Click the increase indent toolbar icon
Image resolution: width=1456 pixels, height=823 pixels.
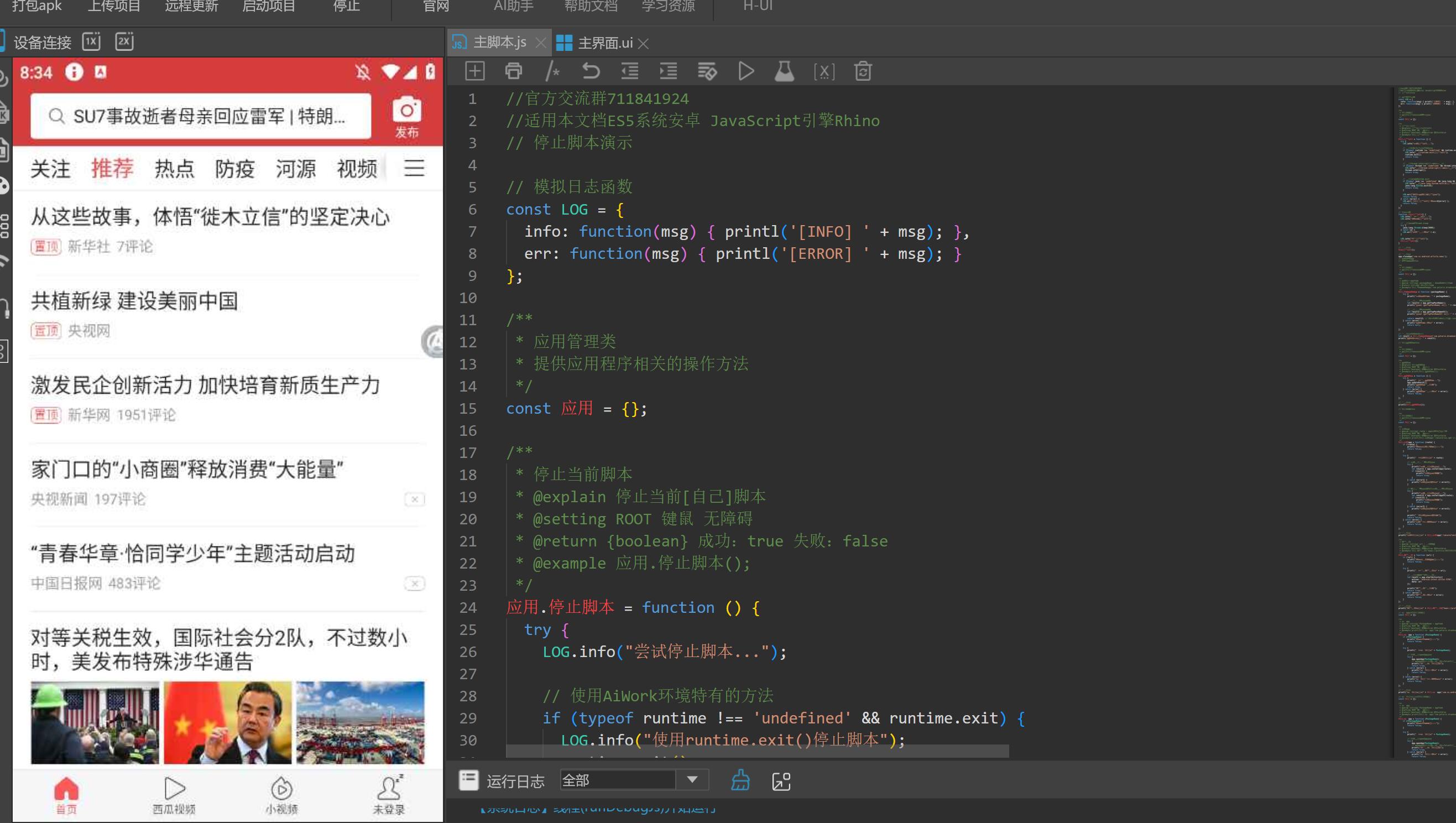668,71
